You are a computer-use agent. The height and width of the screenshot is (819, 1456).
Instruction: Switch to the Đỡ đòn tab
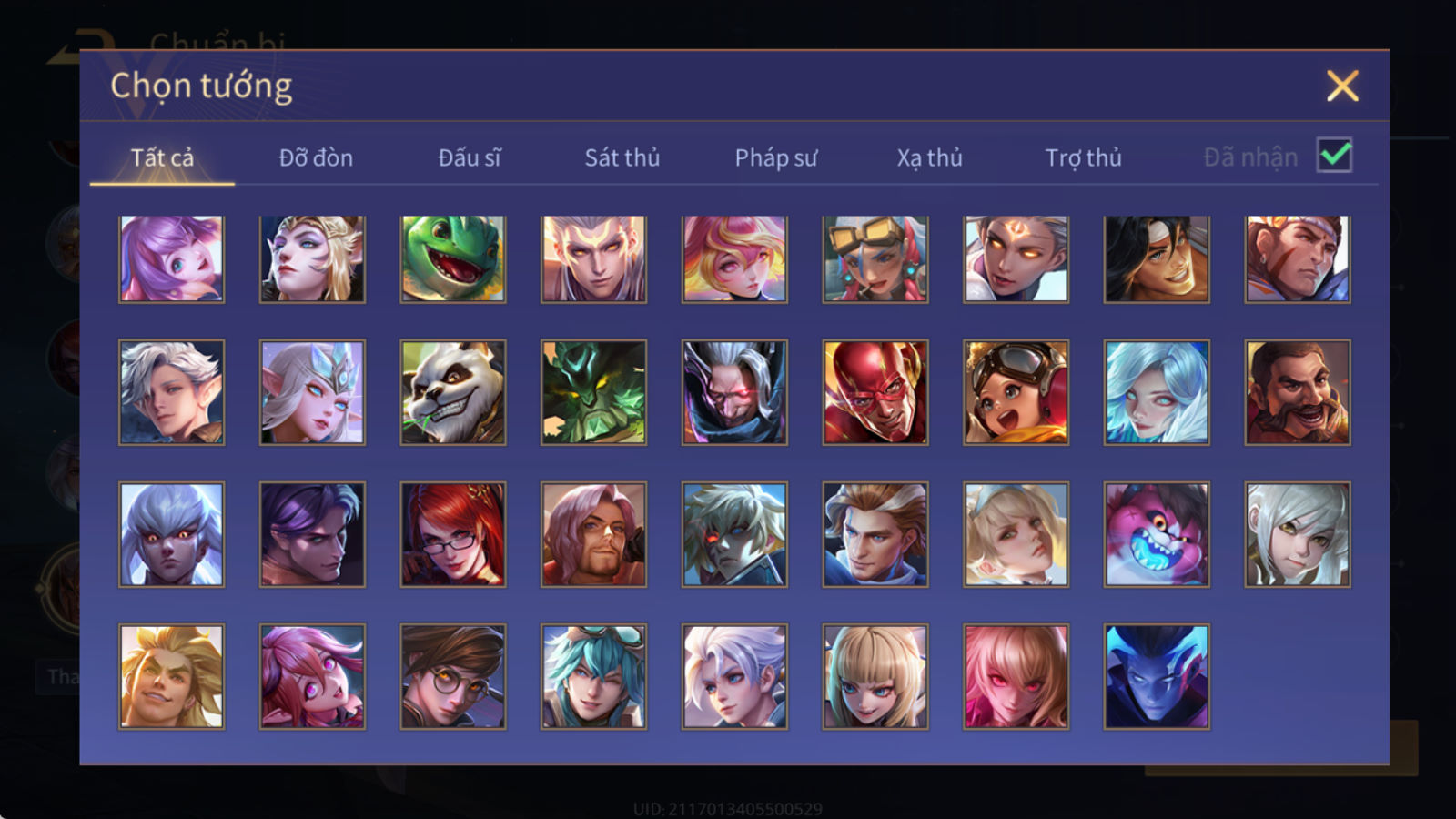pos(316,157)
